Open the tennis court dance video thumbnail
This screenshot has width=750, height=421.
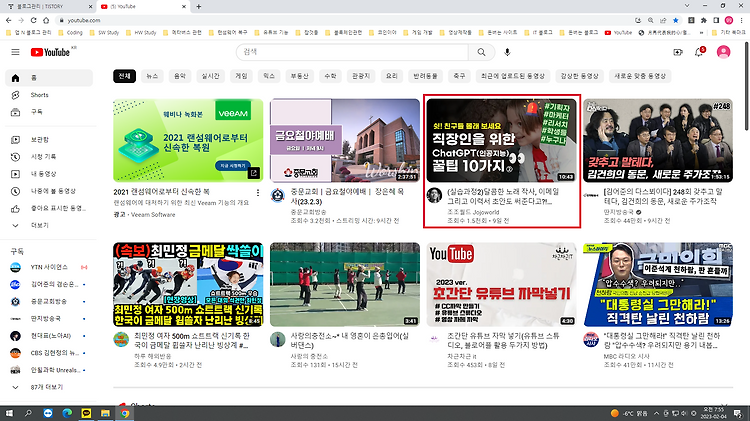pyautogui.click(x=345, y=285)
